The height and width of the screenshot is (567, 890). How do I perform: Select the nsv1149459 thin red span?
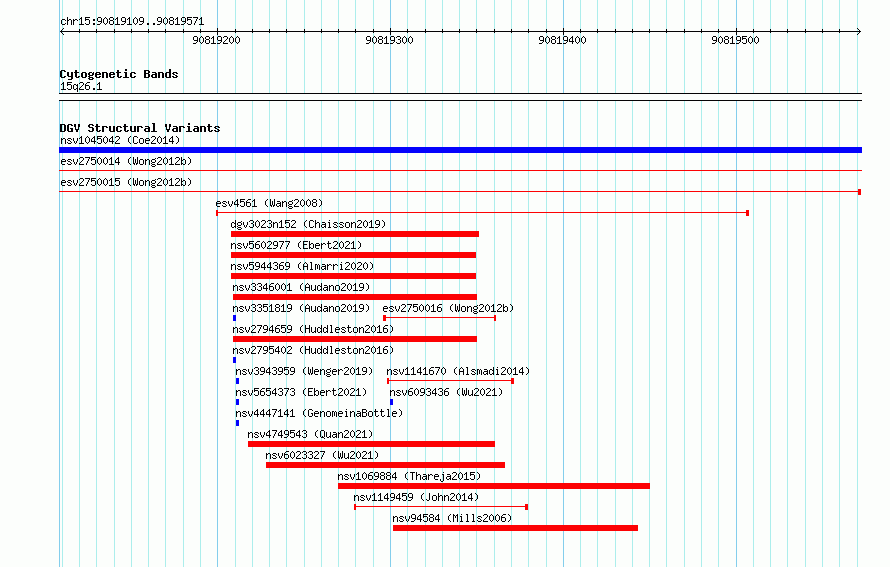[x=441, y=507]
